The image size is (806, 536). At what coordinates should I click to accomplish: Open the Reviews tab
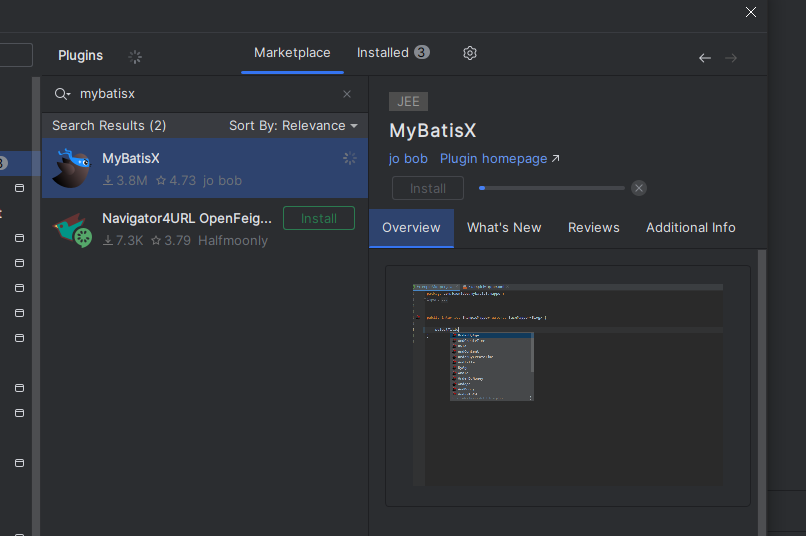coord(594,228)
